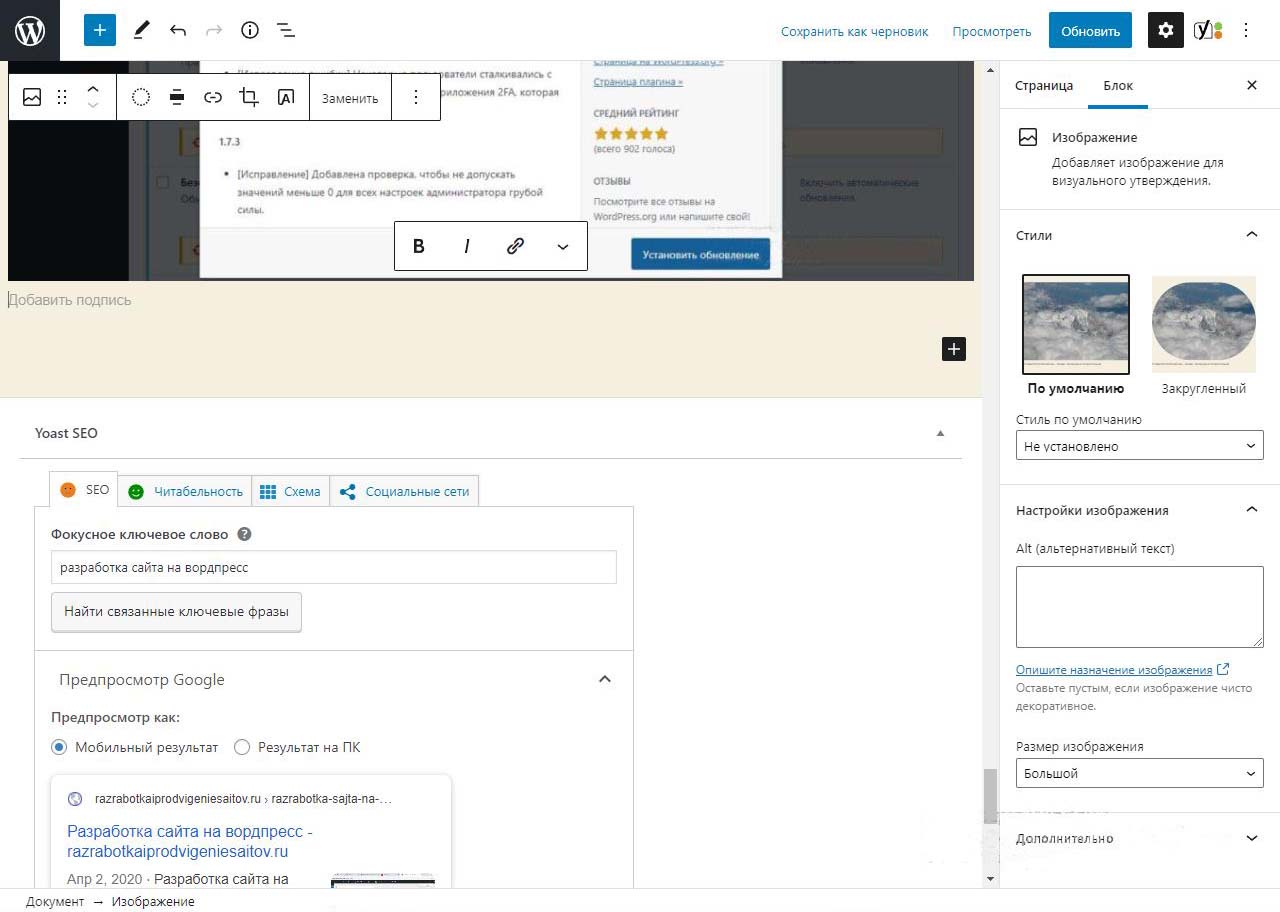Open the settings gear panel
Viewport: 1280px width, 912px height.
click(x=1165, y=30)
